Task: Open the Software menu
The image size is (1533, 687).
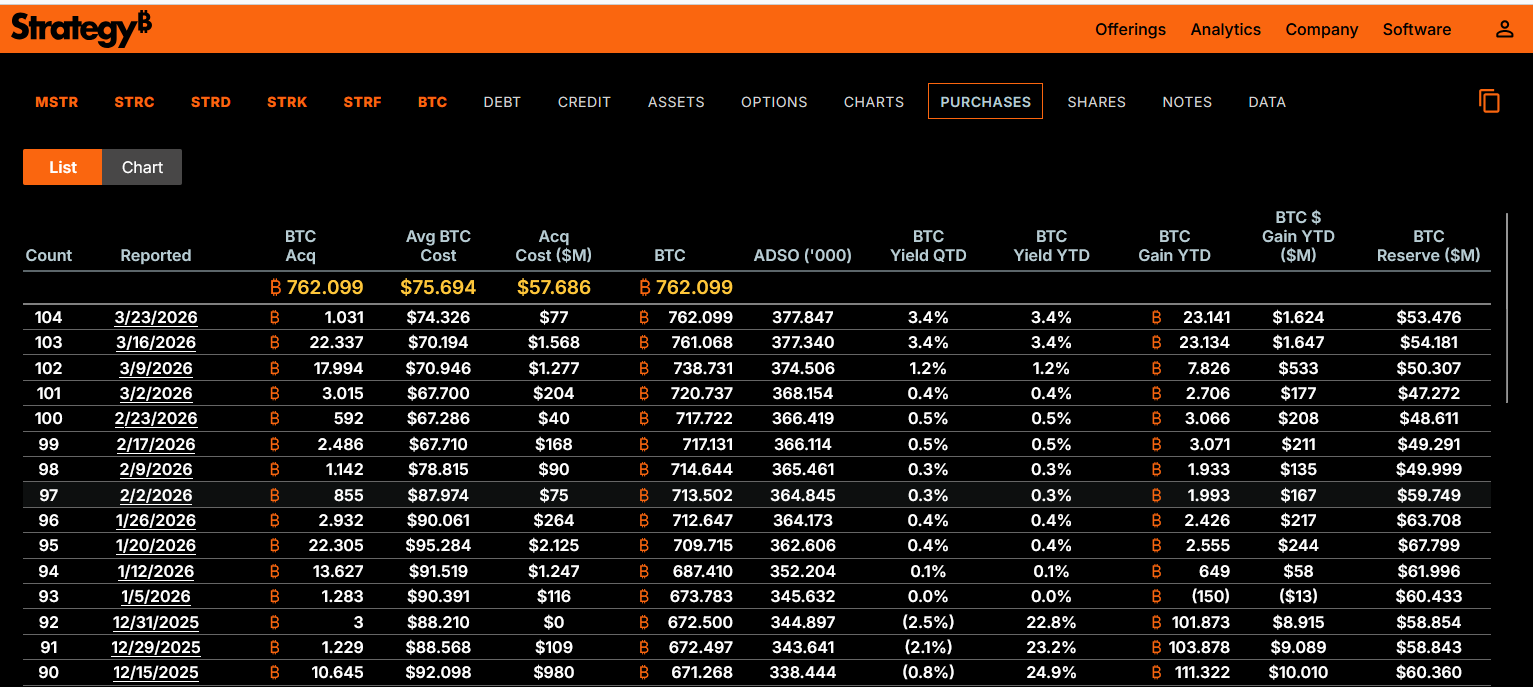Action: [x=1416, y=29]
